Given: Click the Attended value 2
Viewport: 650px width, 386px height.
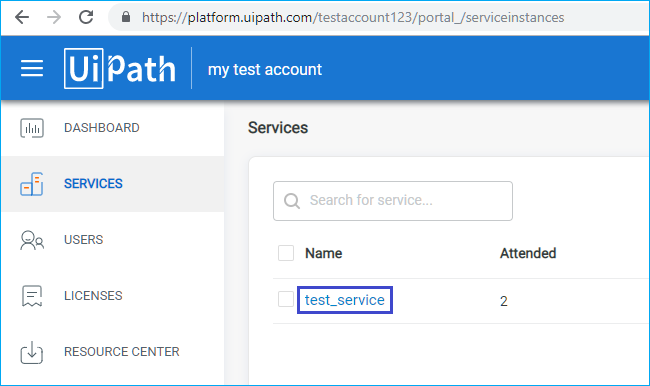Looking at the screenshot, I should [504, 301].
